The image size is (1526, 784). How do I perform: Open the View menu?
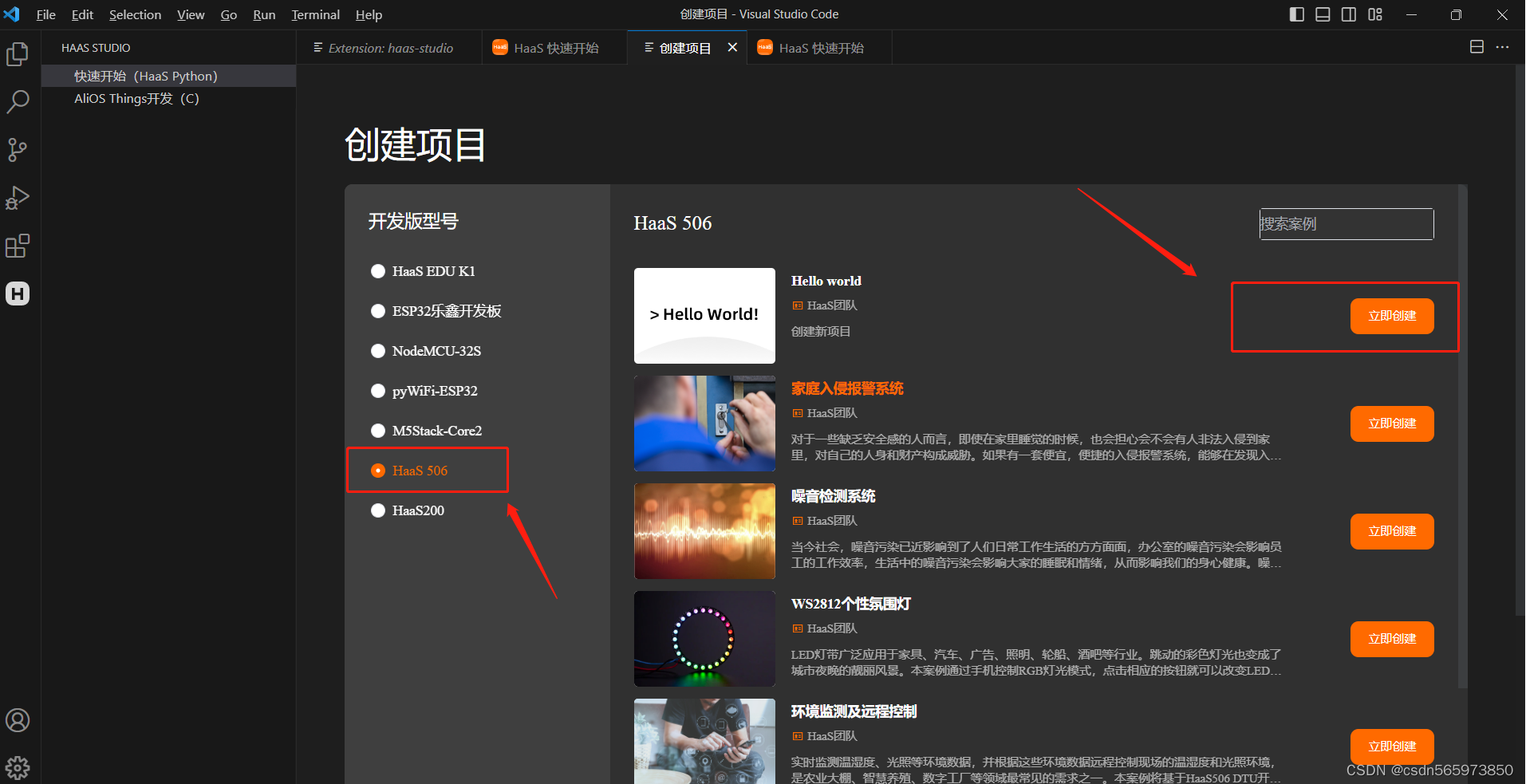191,14
